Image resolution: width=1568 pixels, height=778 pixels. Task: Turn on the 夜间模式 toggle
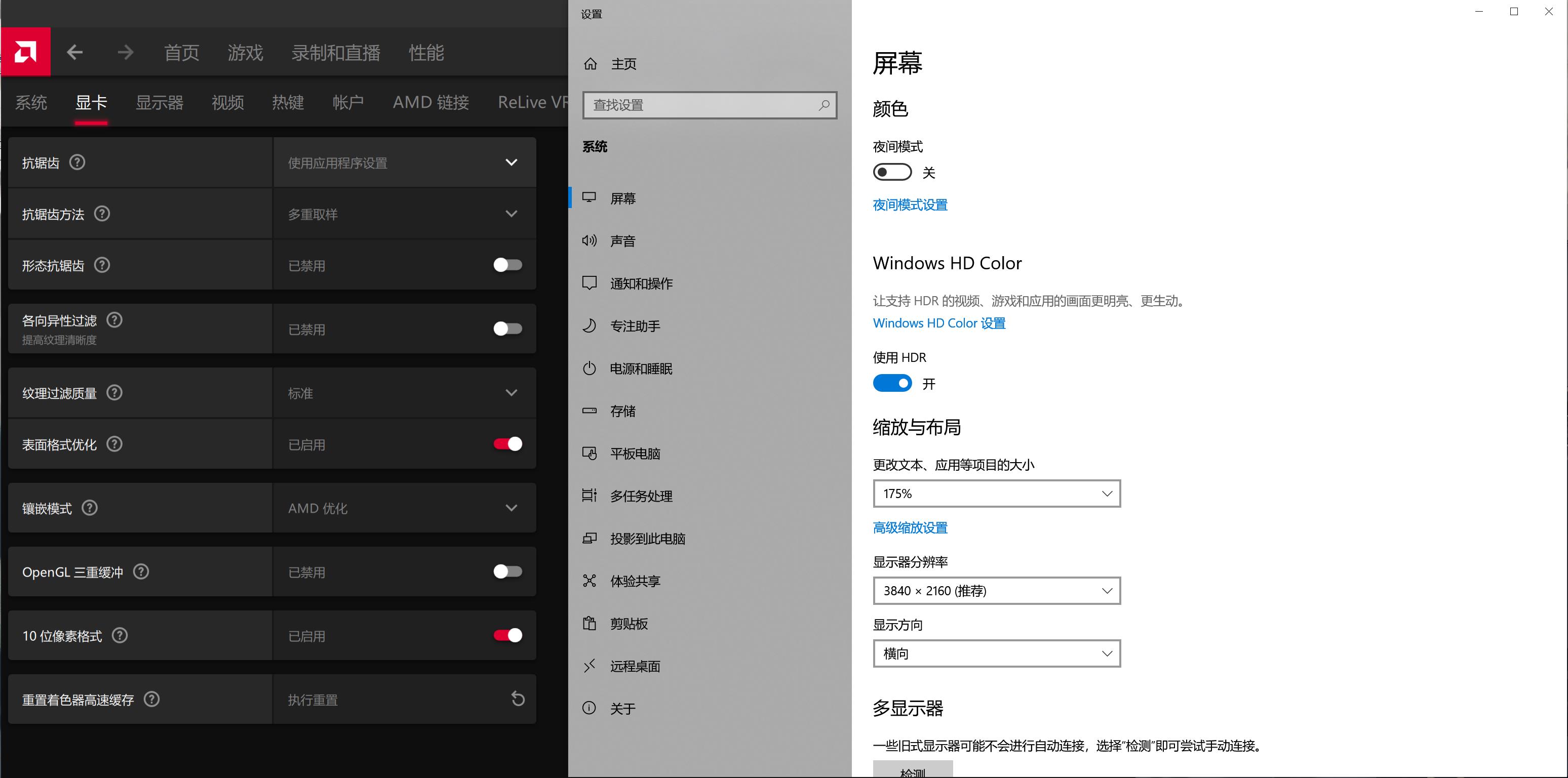tap(892, 172)
